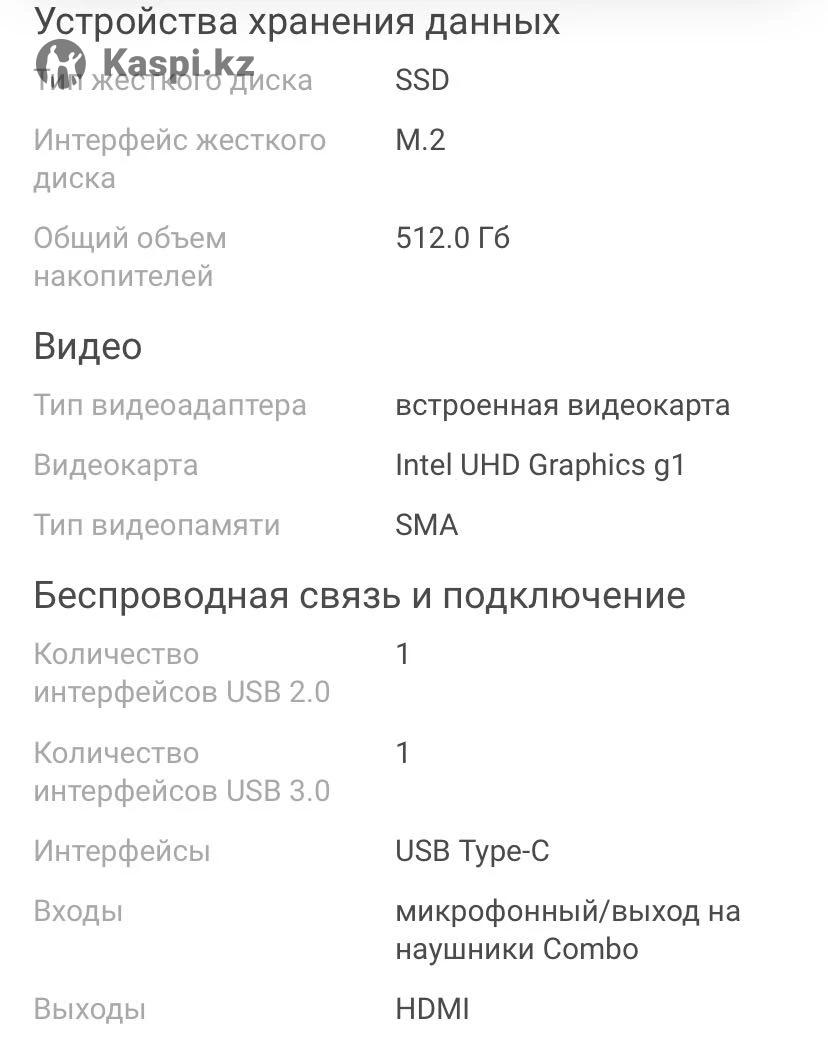The image size is (828, 1047).
Task: Click the Kaspi.kz watermark text
Action: click(178, 63)
